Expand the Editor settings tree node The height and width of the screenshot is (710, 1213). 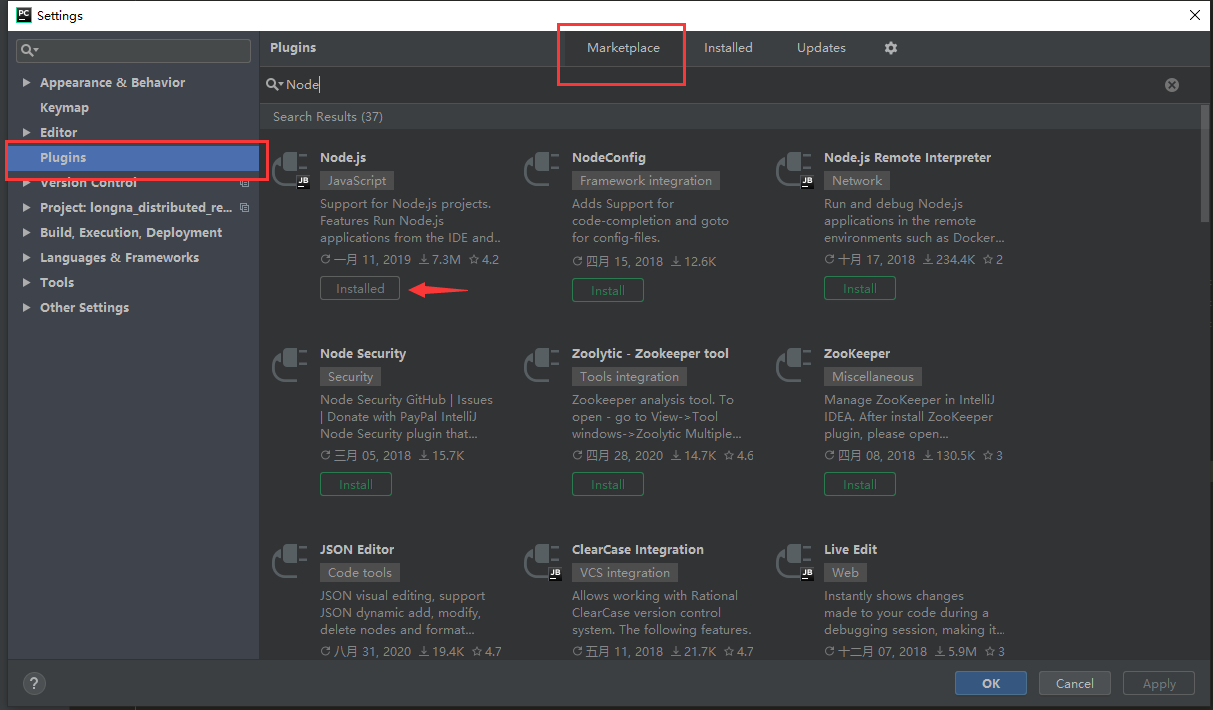coord(26,133)
